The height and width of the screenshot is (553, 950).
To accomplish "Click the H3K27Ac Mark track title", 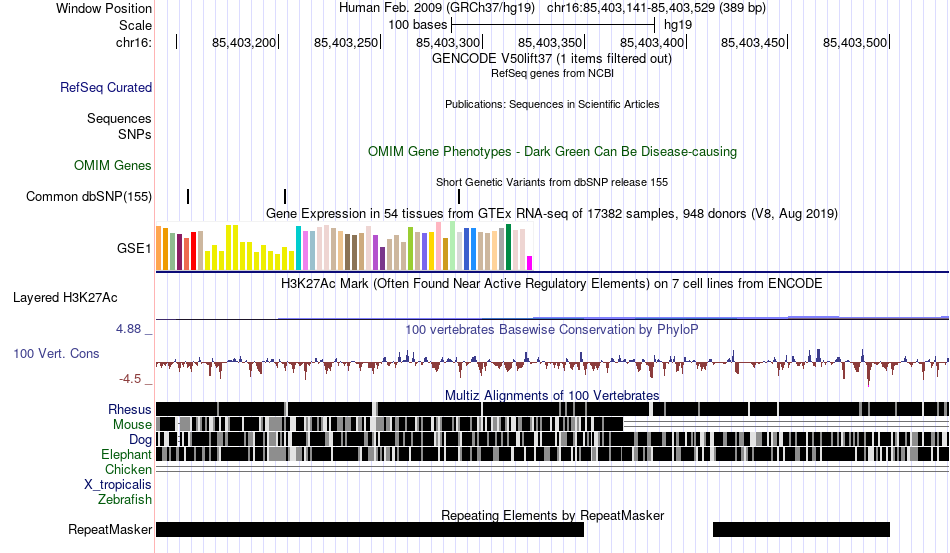I will [551, 283].
